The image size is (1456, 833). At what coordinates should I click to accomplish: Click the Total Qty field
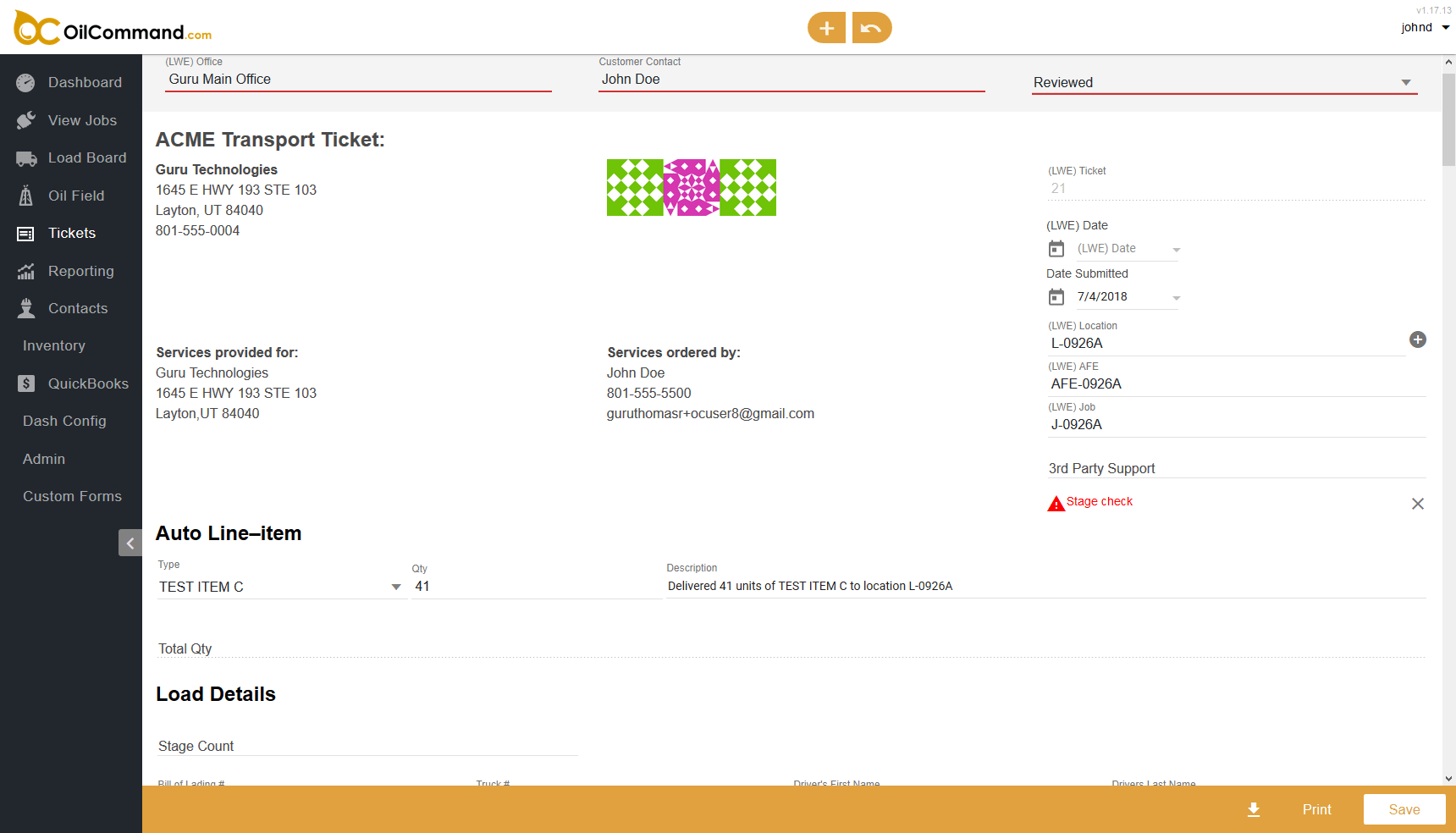click(791, 648)
